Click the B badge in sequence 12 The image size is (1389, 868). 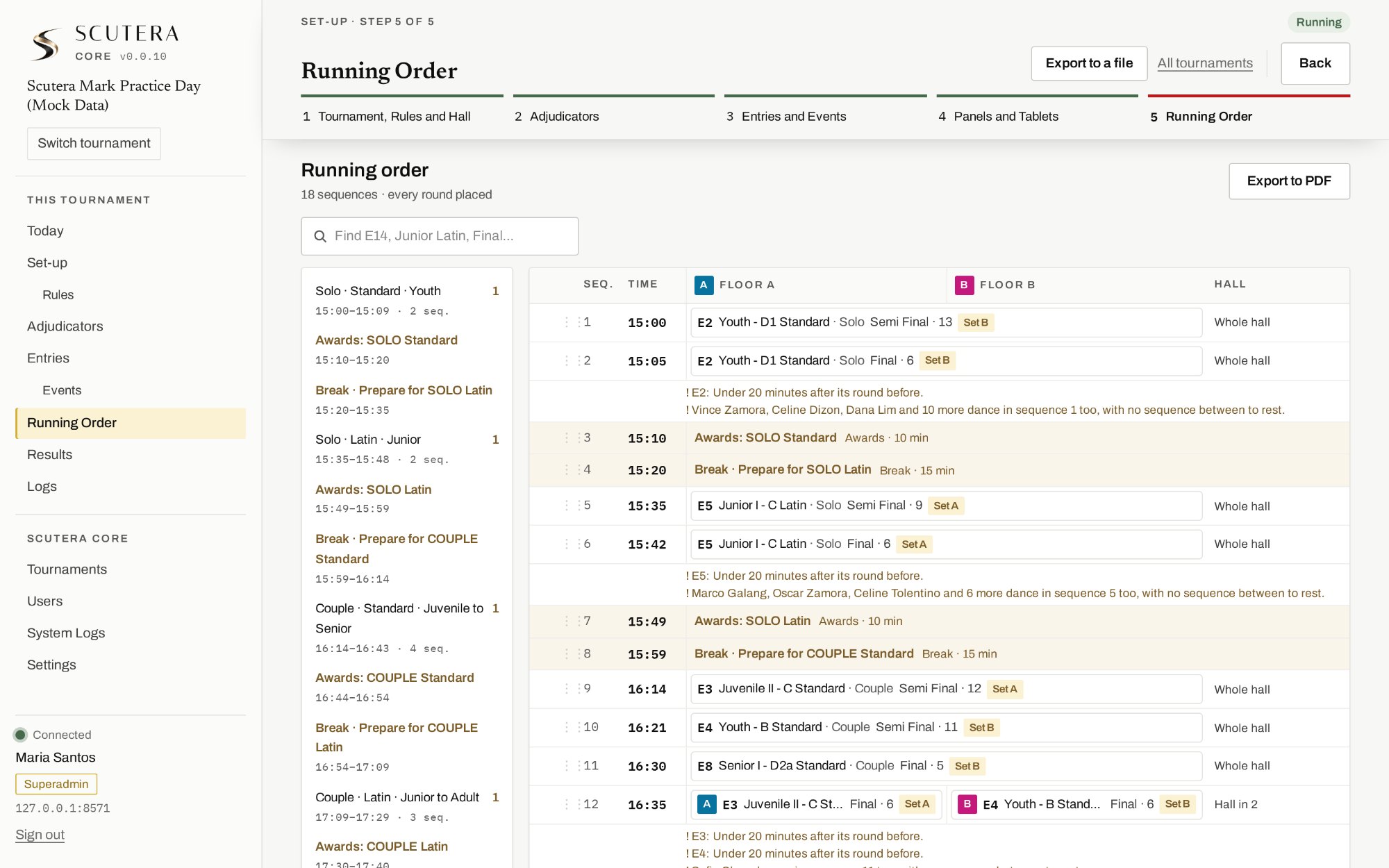(967, 804)
